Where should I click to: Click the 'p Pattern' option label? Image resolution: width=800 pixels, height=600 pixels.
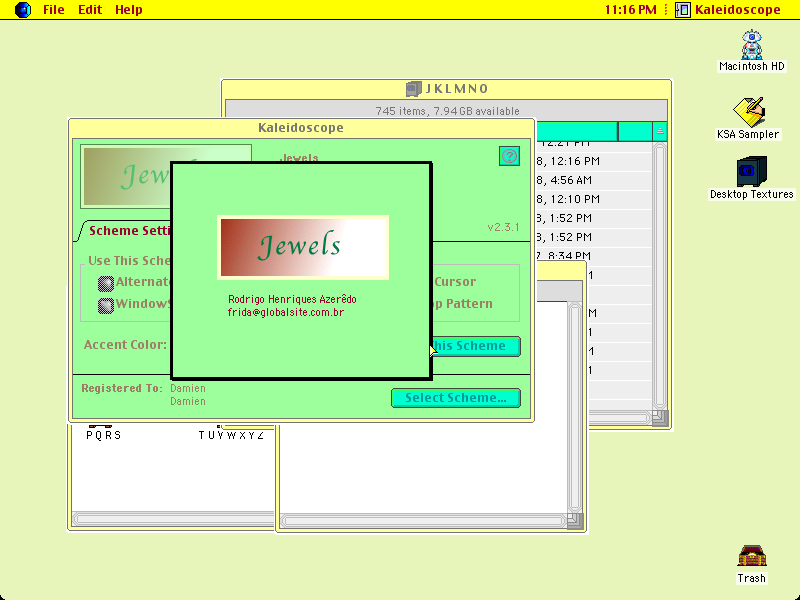463,304
